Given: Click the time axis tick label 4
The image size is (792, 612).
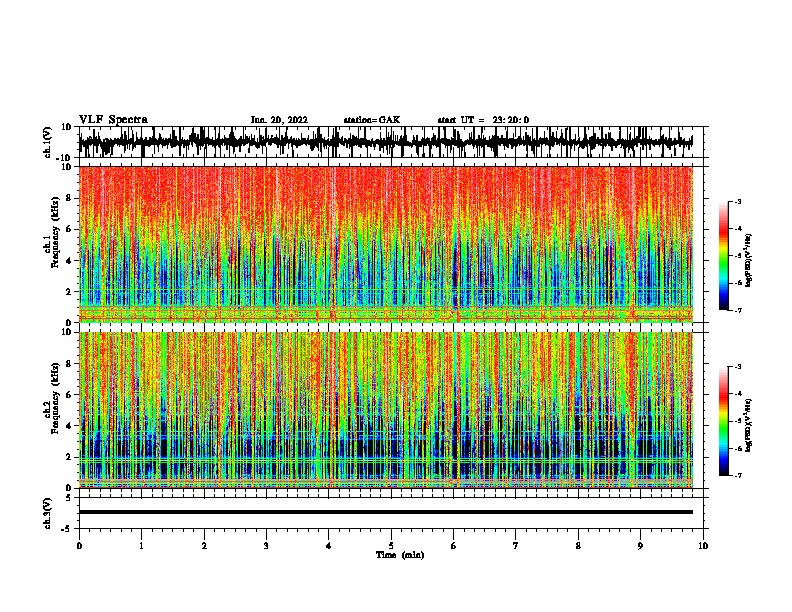Looking at the screenshot, I should [x=329, y=545].
